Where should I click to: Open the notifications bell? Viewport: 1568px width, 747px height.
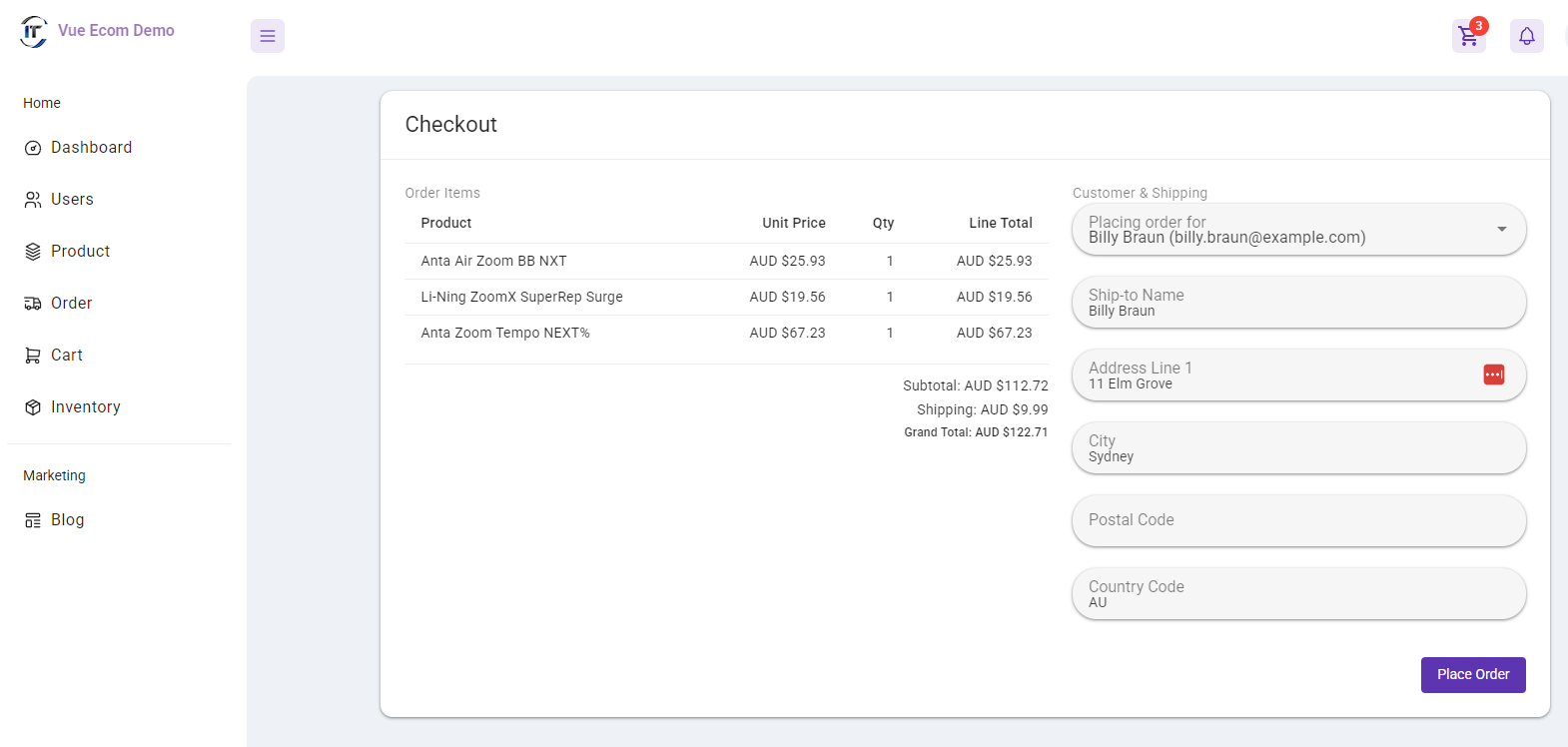[x=1527, y=36]
